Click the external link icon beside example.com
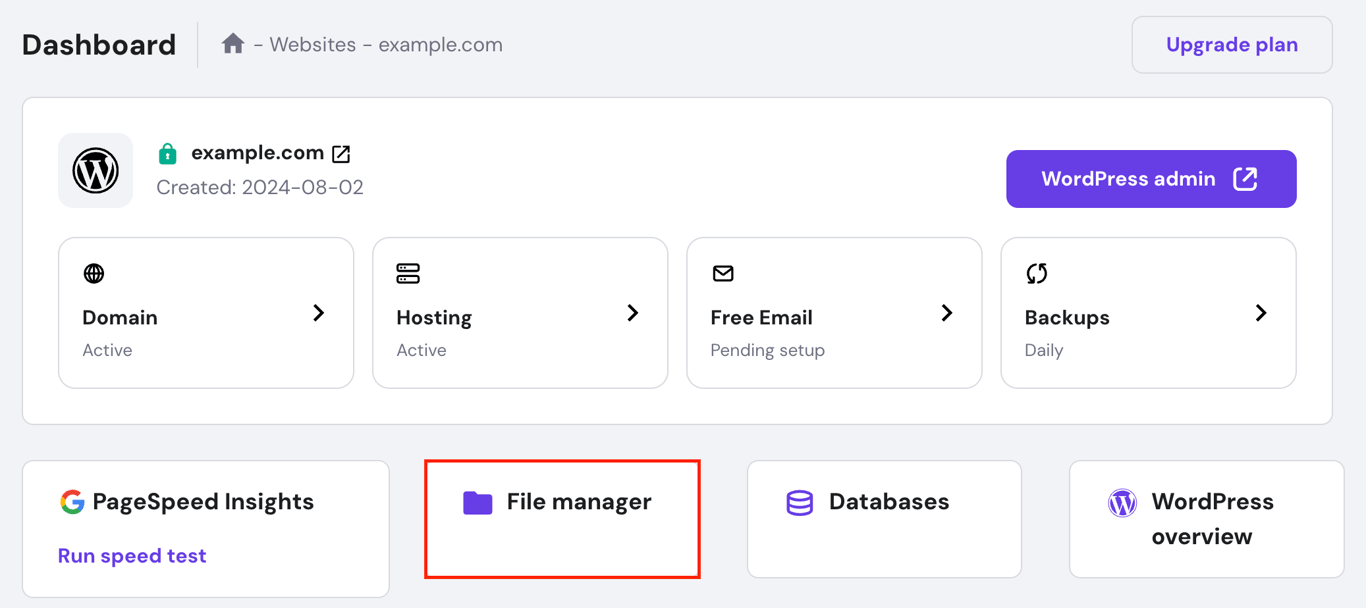Image resolution: width=1366 pixels, height=608 pixels. 341,153
